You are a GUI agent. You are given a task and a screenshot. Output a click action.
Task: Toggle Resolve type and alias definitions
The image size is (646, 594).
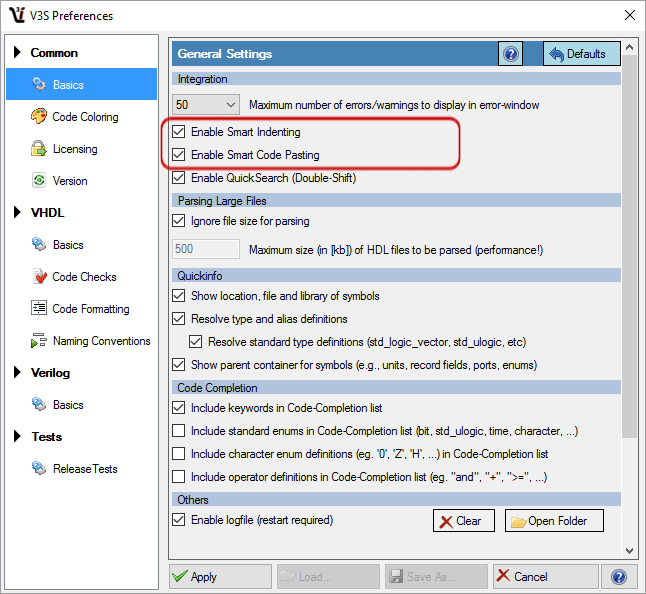coord(178,319)
